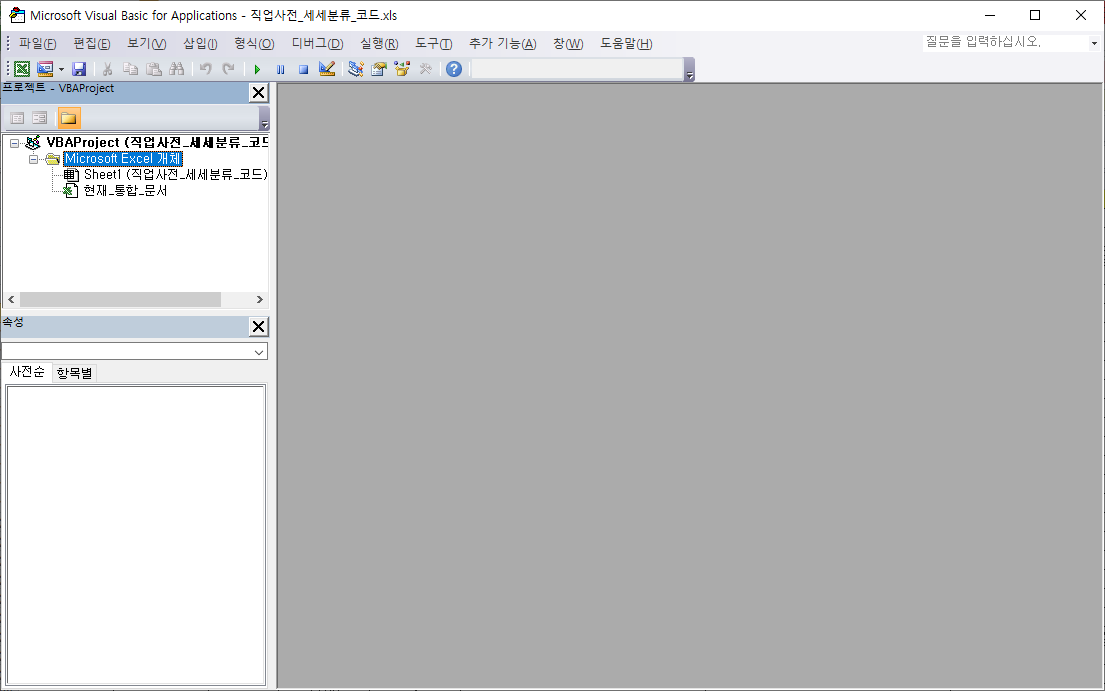1105x691 pixels.
Task: Click the project tree scroll right arrow
Action: coord(259,299)
